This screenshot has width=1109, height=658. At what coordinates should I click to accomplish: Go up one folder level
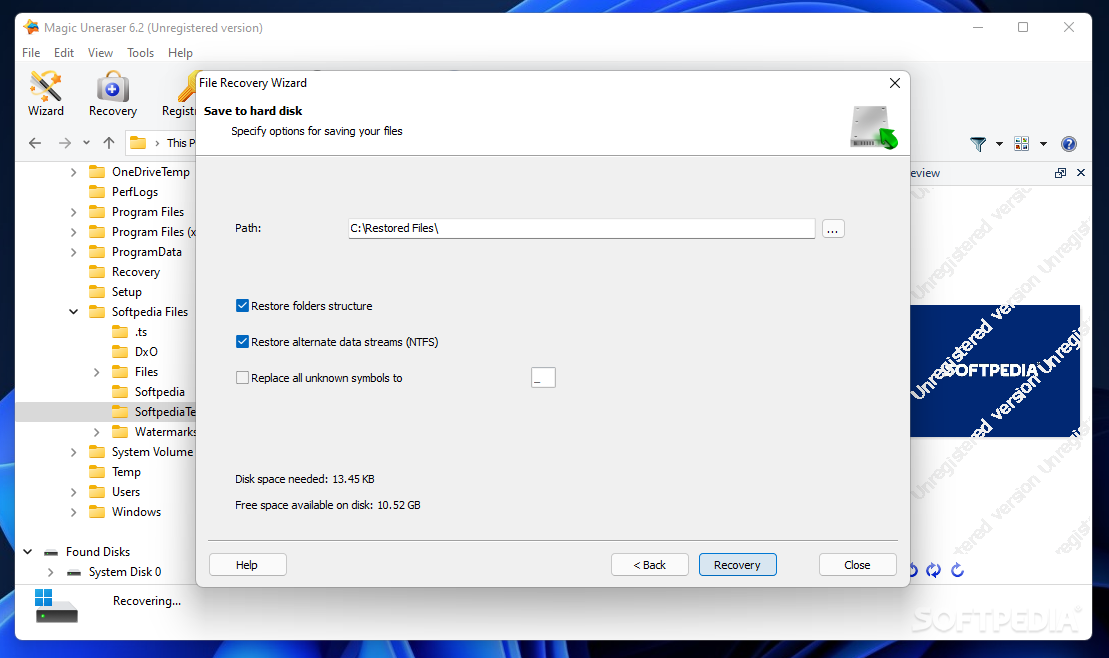(108, 143)
